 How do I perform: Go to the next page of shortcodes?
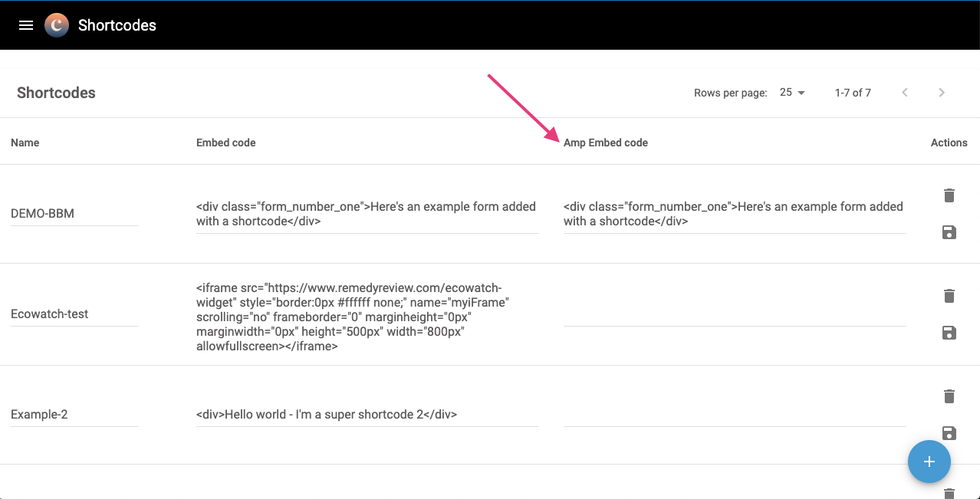point(941,93)
